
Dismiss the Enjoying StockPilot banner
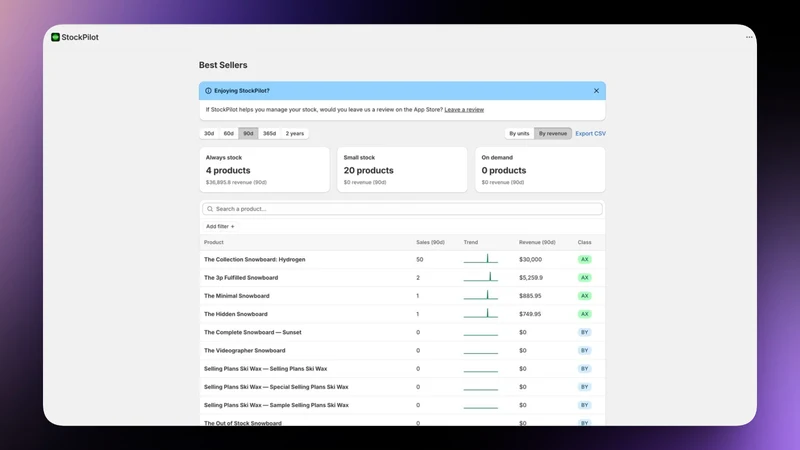(x=596, y=91)
